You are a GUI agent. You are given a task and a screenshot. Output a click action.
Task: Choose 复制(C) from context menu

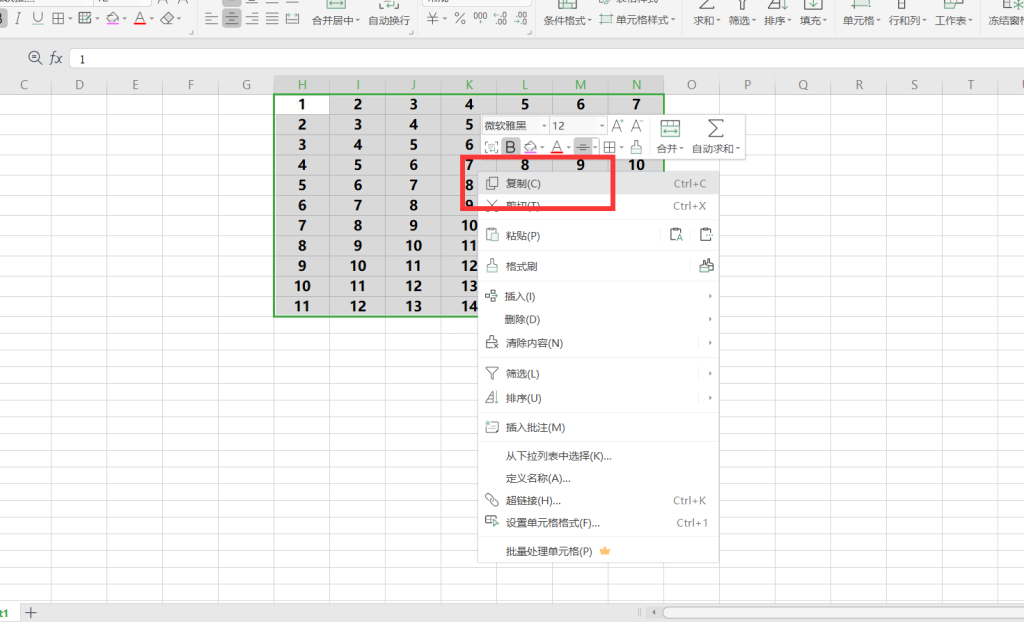pos(598,184)
